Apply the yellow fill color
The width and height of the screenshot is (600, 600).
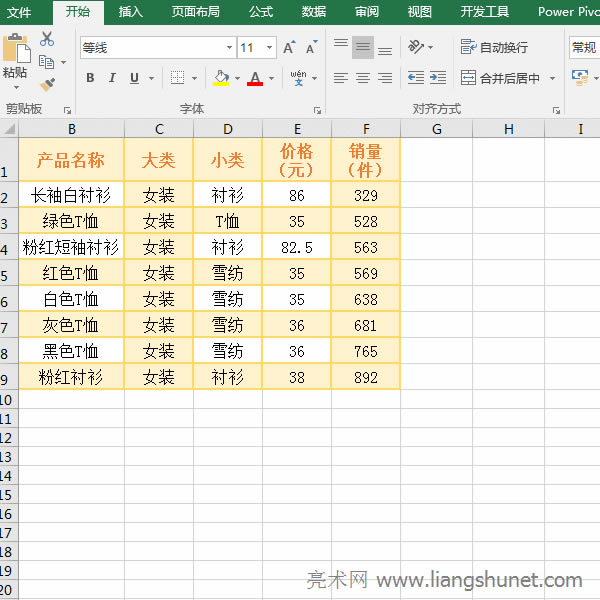tap(221, 78)
